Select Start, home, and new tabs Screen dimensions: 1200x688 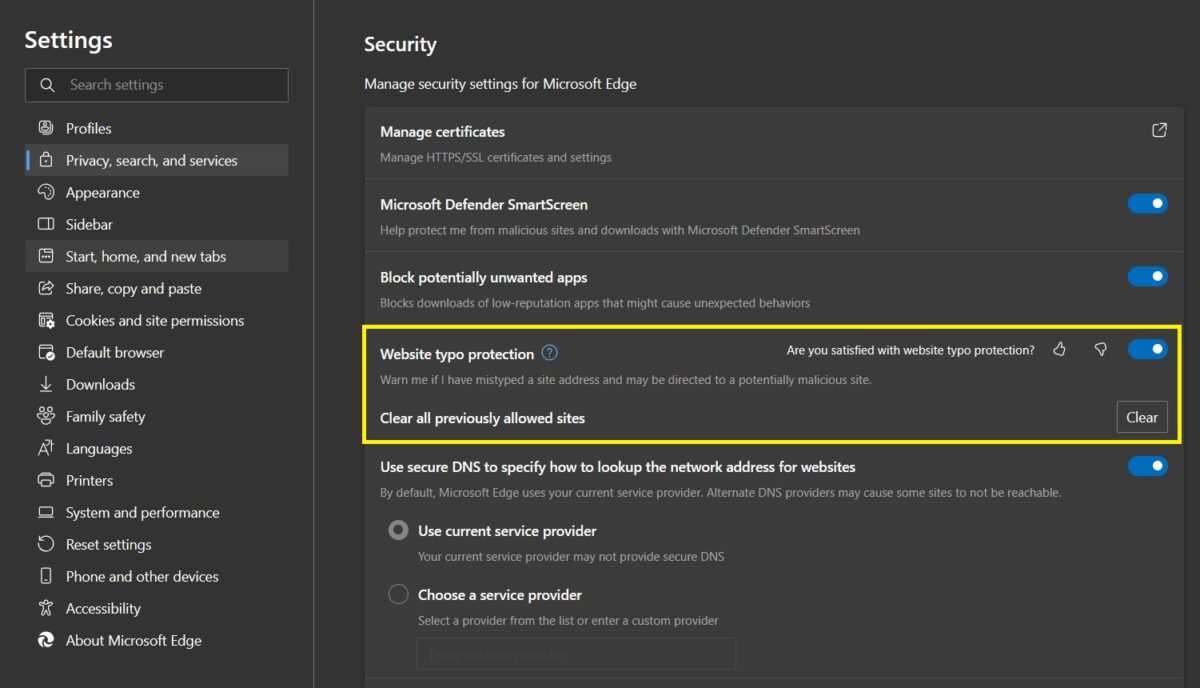pyautogui.click(x=156, y=256)
